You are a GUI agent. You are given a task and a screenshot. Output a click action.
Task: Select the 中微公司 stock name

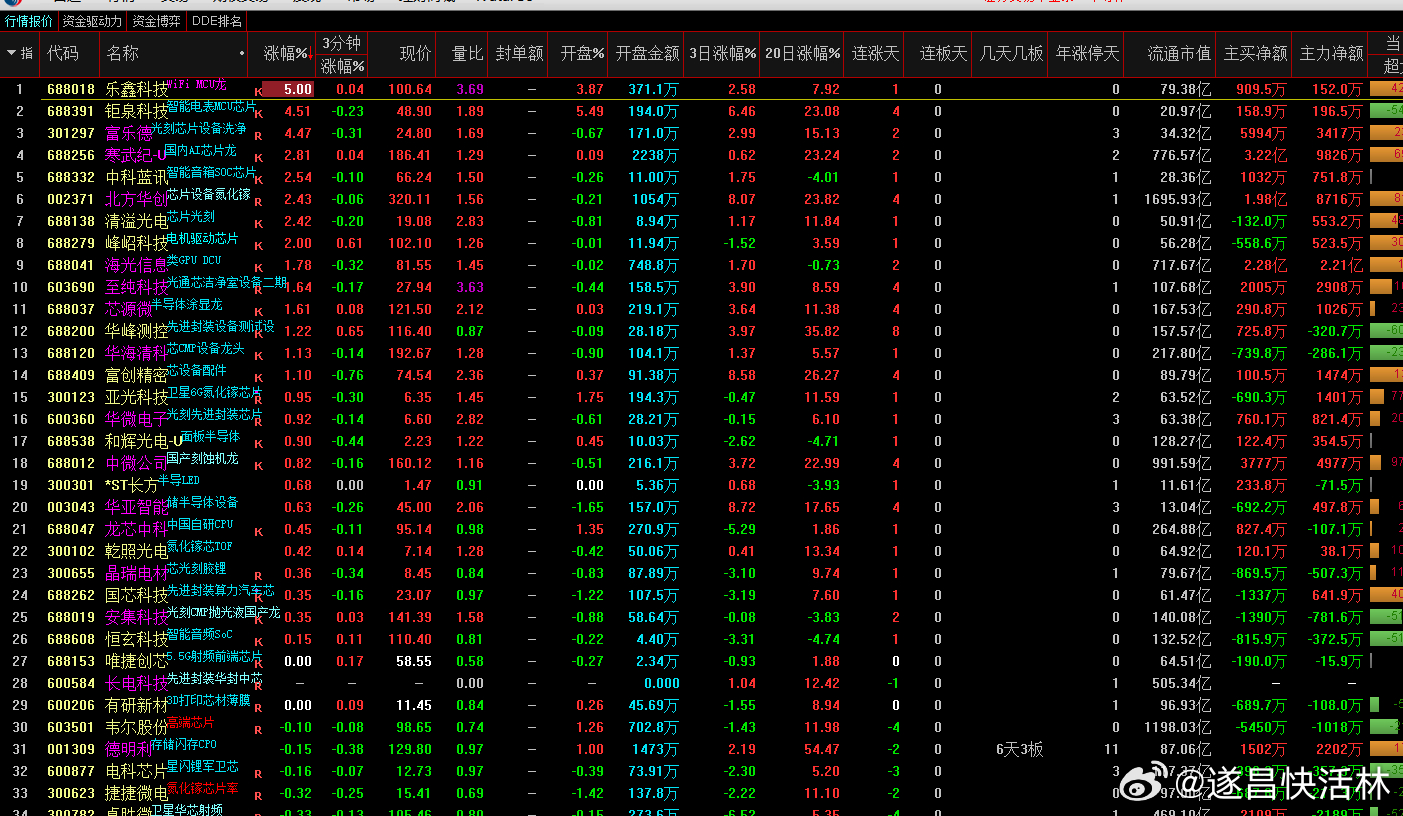pyautogui.click(x=137, y=464)
